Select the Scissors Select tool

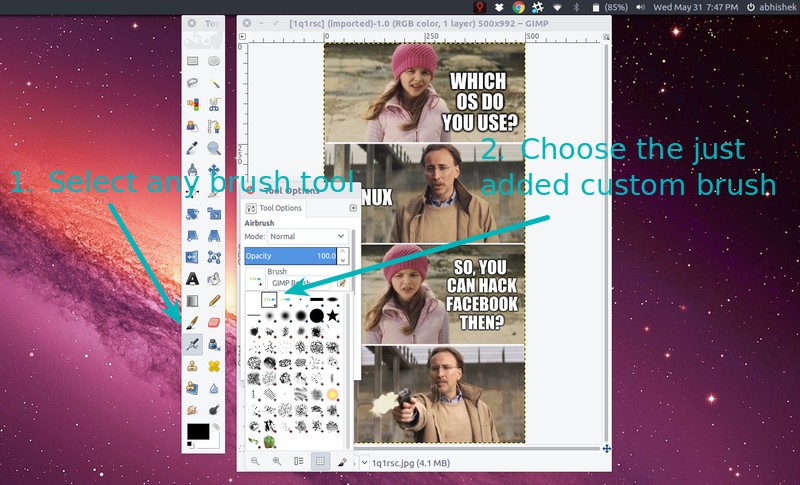tap(214, 105)
